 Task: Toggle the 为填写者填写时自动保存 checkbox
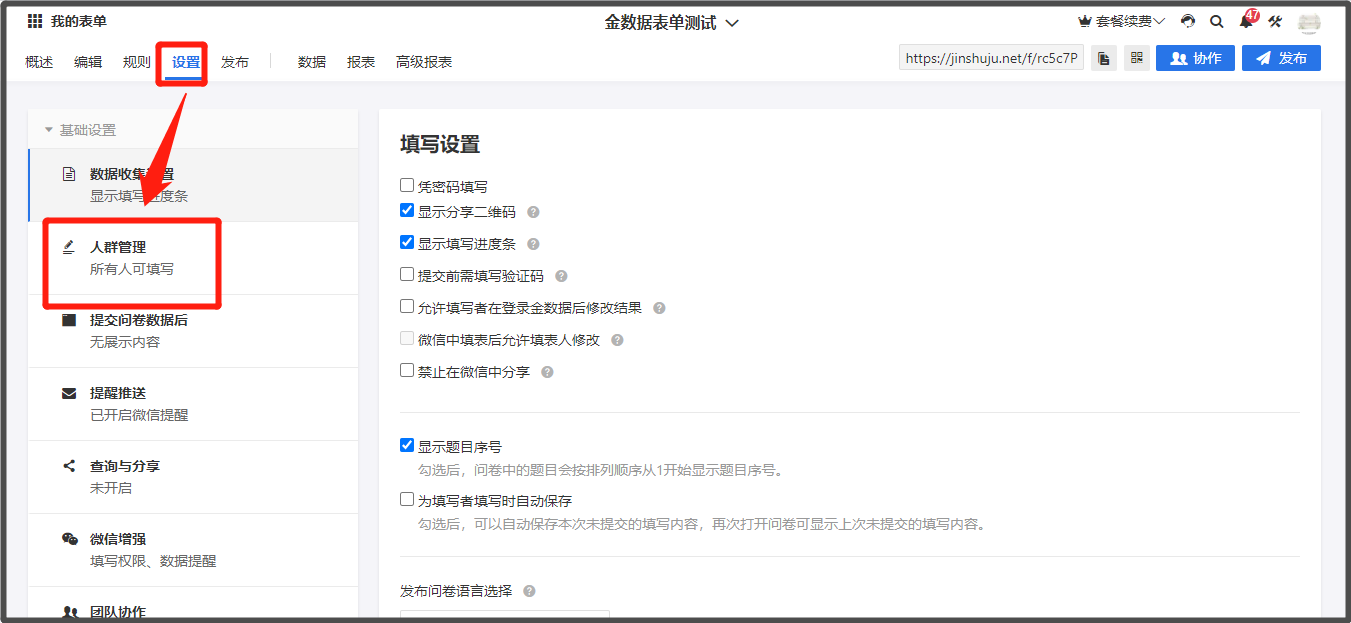407,499
